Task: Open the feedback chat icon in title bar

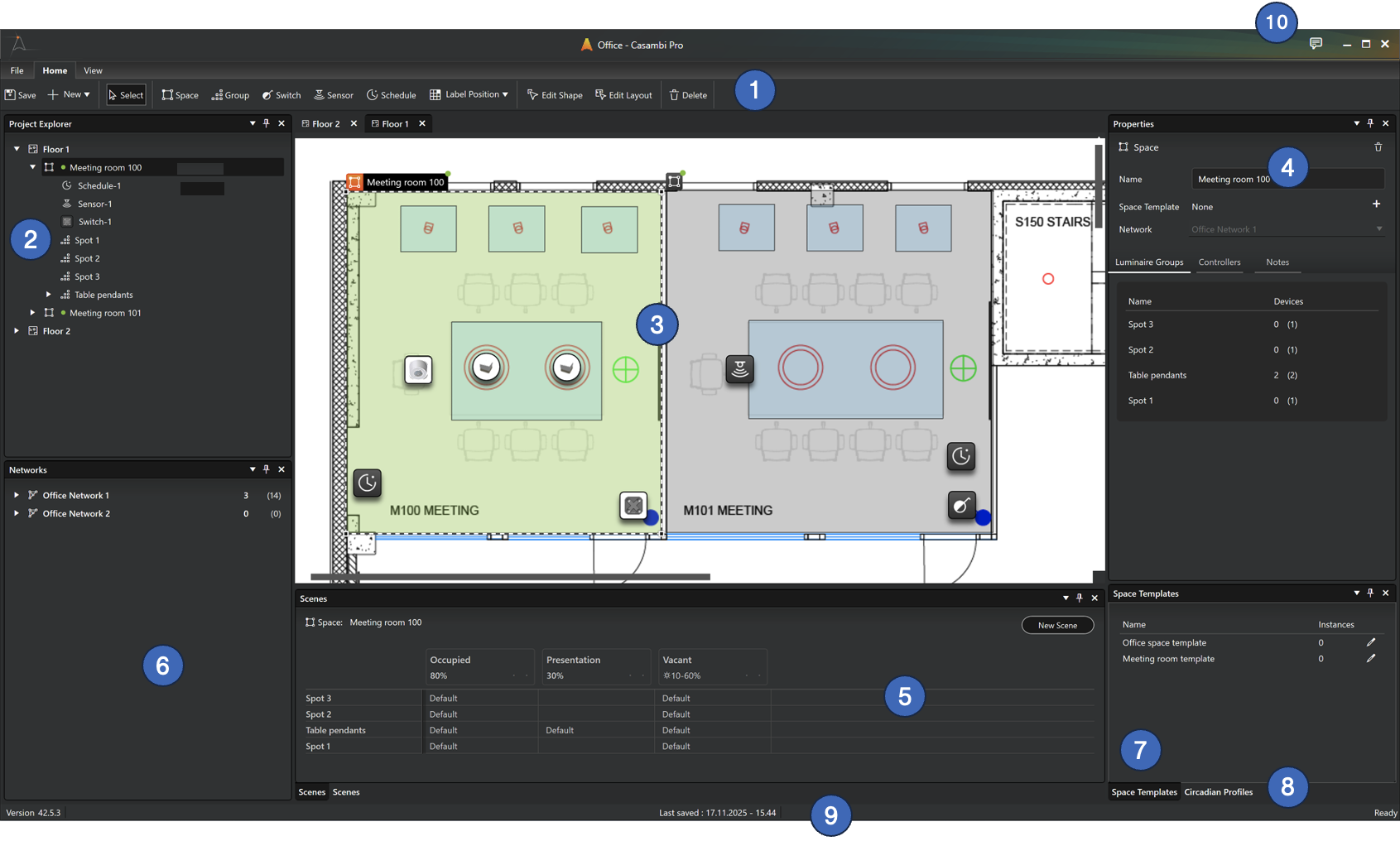Action: pos(1316,44)
